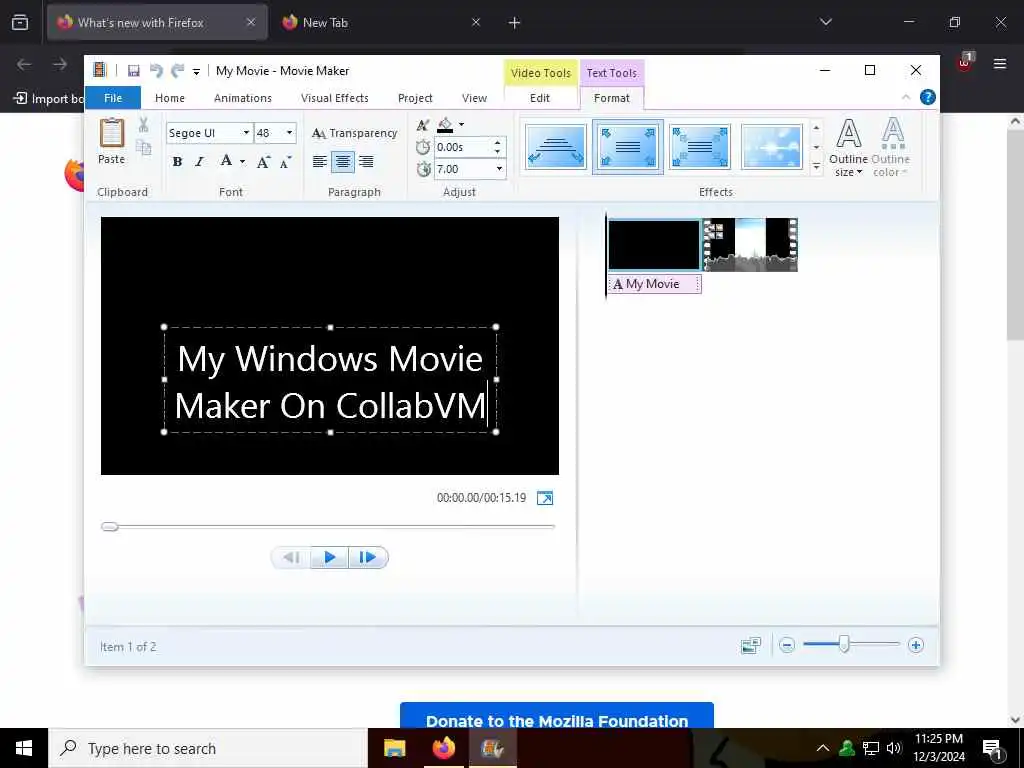Center align the text

click(343, 161)
